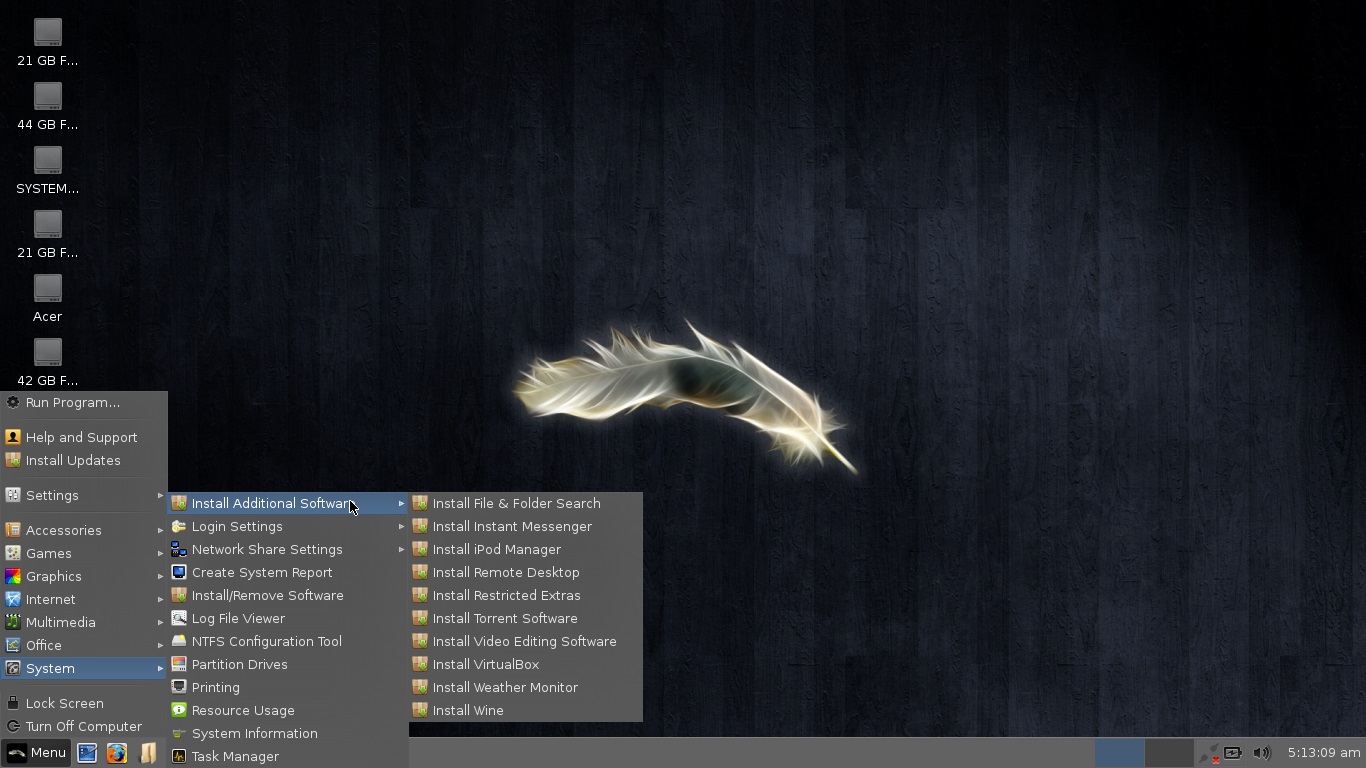Viewport: 1366px width, 768px height.
Task: Click the Multimedia category icon
Action: tap(13, 622)
